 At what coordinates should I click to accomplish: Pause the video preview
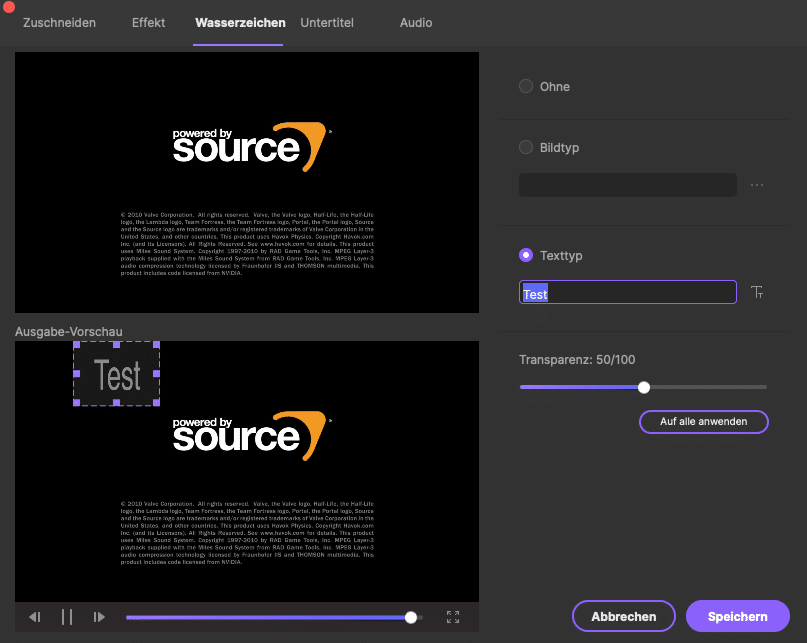click(67, 617)
